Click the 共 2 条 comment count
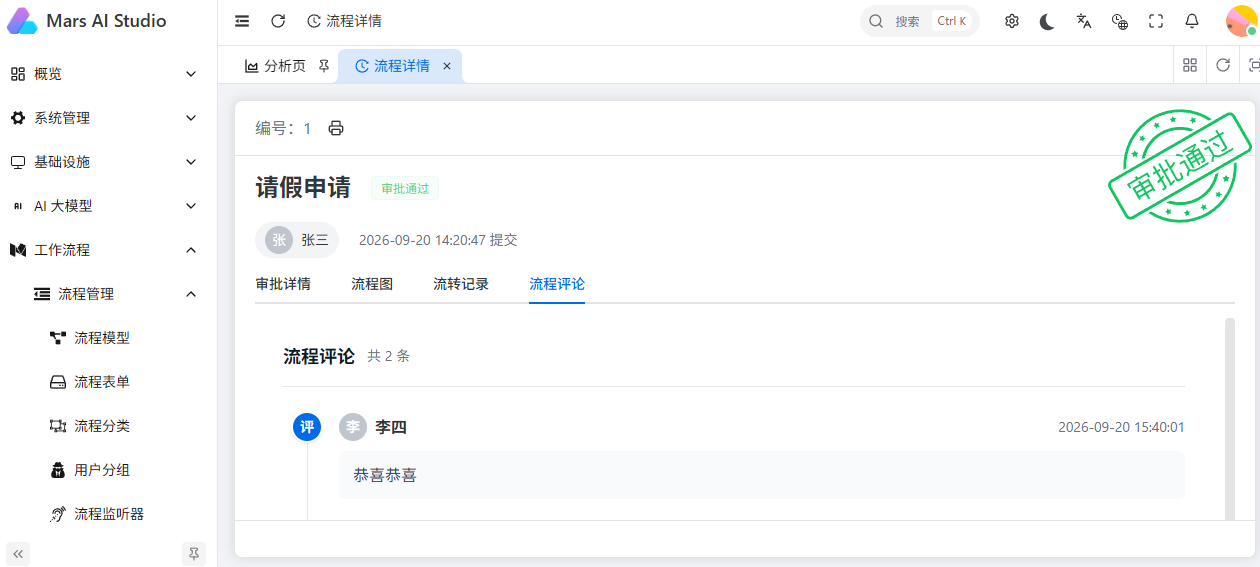Image resolution: width=1260 pixels, height=567 pixels. (x=388, y=356)
